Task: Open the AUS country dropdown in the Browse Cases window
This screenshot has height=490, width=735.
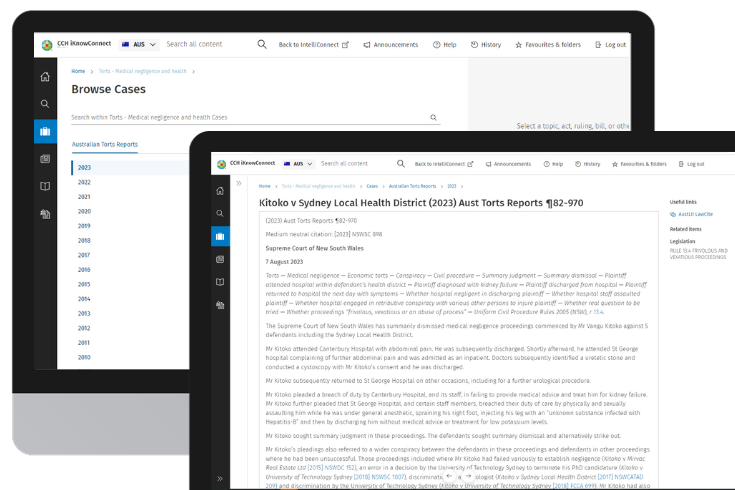Action: [x=138, y=45]
